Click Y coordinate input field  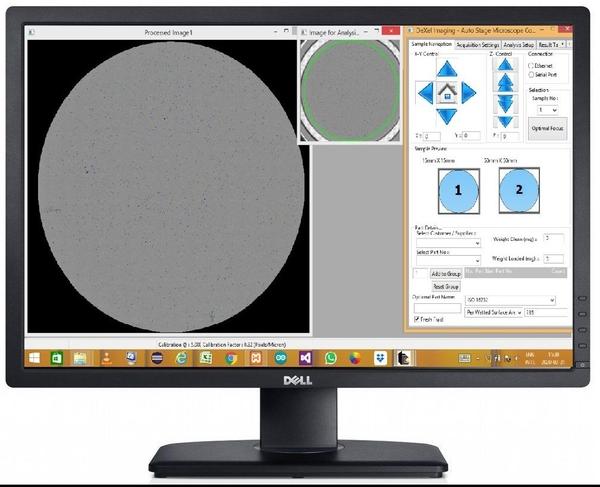[x=471, y=135]
